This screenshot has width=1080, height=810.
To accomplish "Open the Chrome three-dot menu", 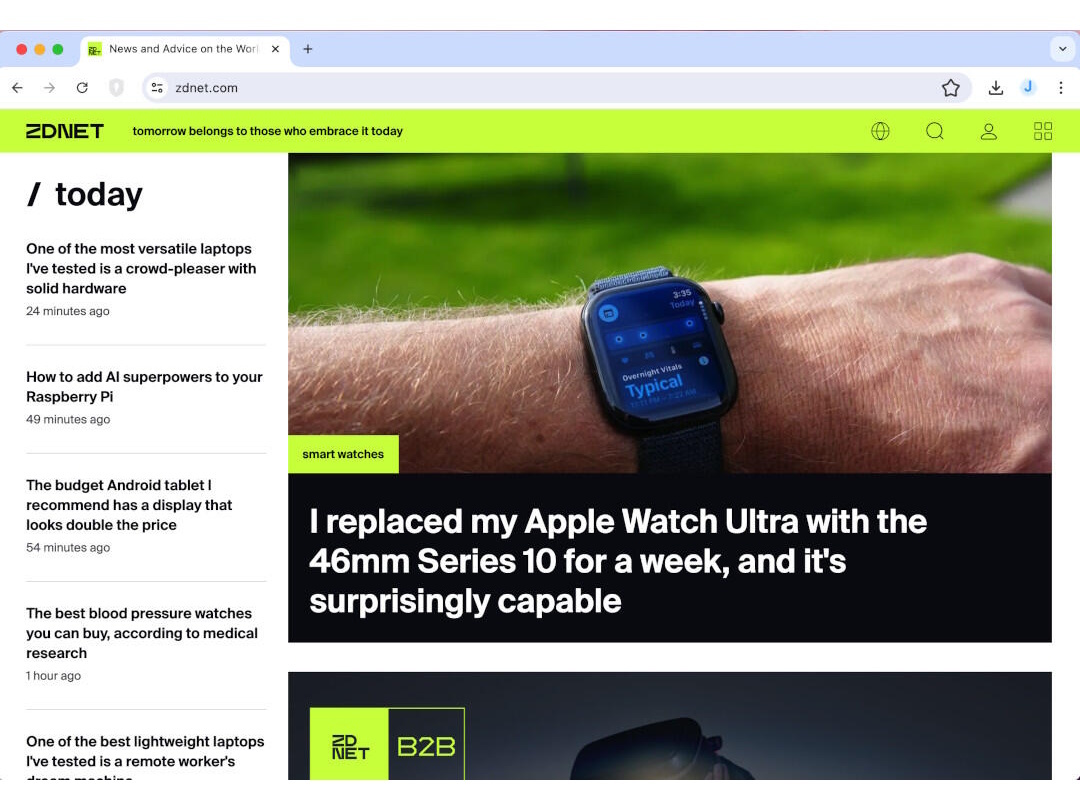I will pos(1061,87).
